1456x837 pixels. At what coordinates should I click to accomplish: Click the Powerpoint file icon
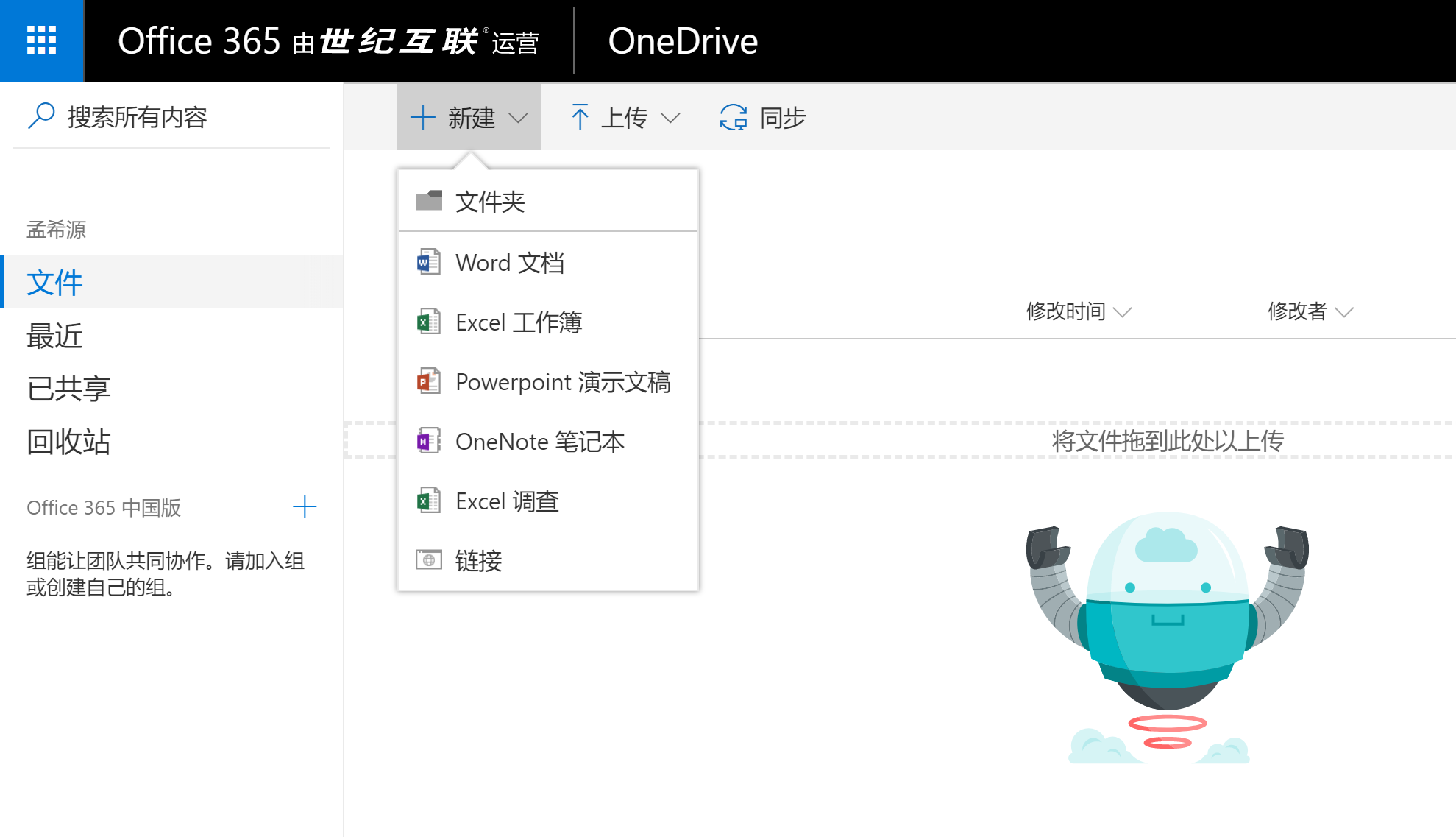pos(429,381)
